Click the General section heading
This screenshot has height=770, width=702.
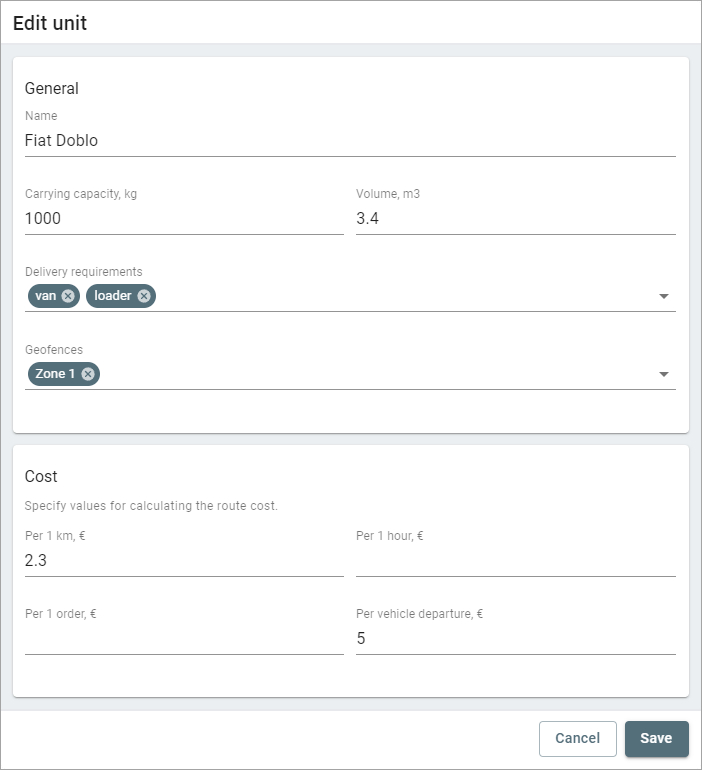click(52, 88)
